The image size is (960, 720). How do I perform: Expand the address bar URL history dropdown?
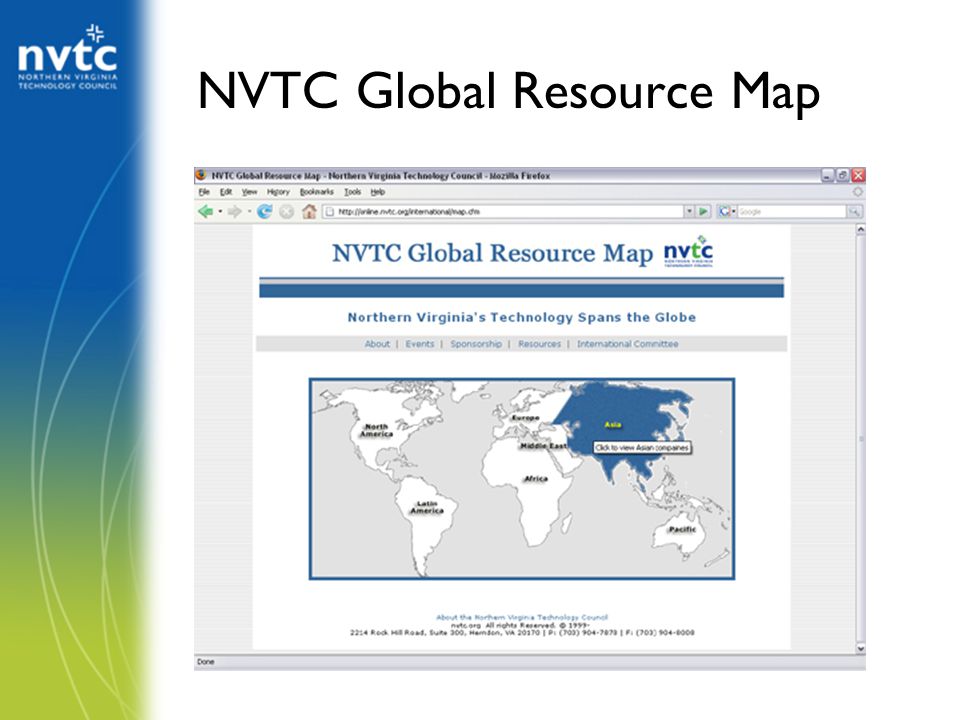point(689,211)
